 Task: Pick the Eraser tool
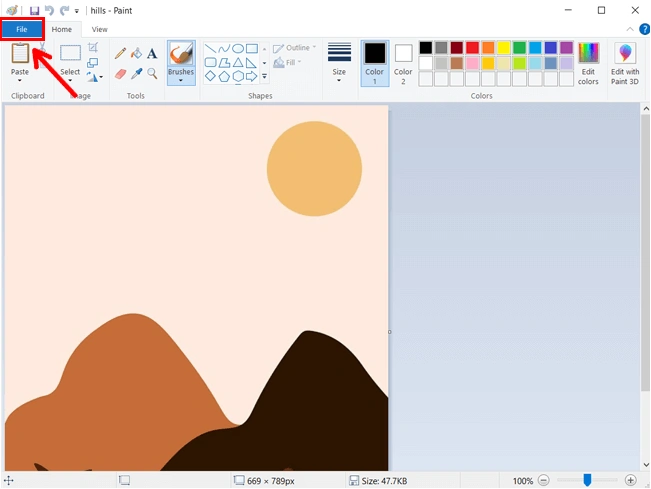(120, 73)
